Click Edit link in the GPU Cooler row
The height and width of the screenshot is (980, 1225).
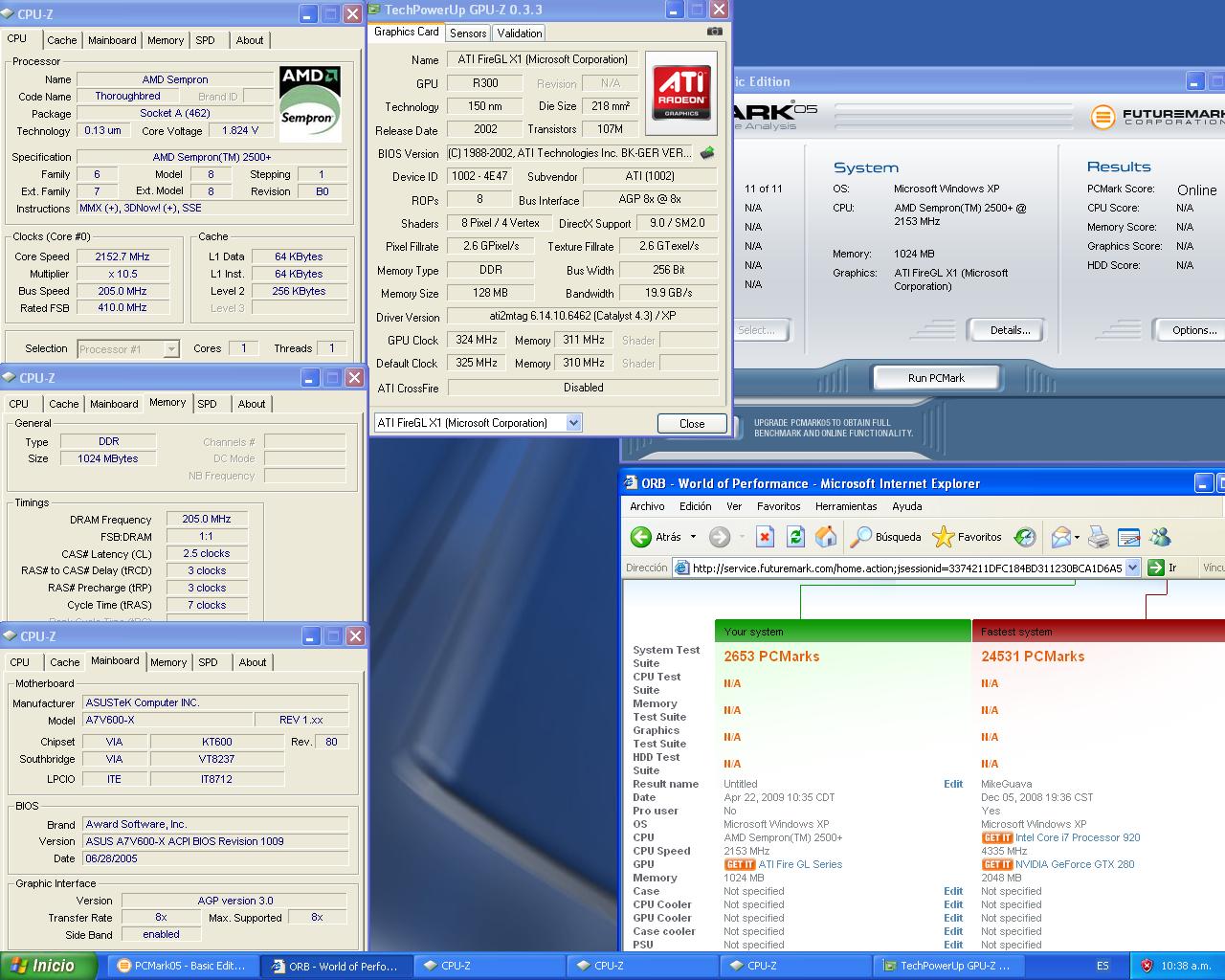[x=953, y=918]
